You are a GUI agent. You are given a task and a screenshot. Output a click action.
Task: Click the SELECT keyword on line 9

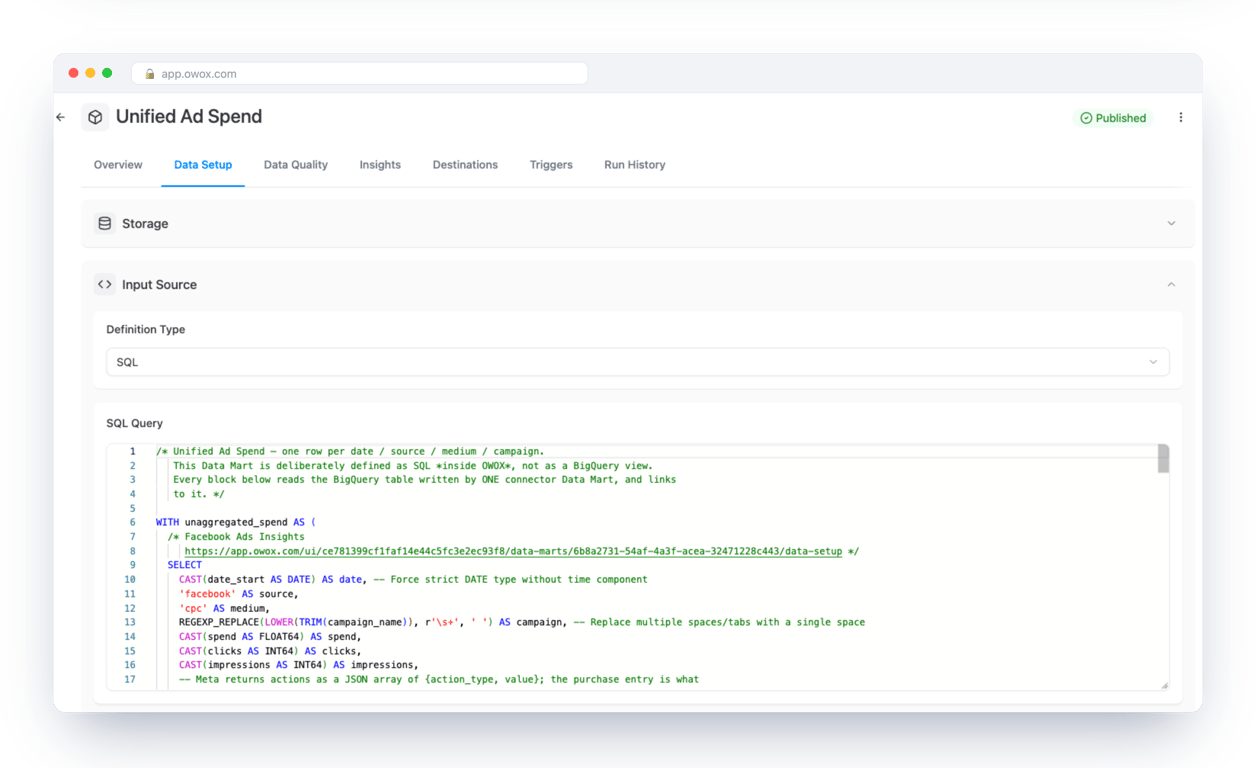[x=185, y=565]
